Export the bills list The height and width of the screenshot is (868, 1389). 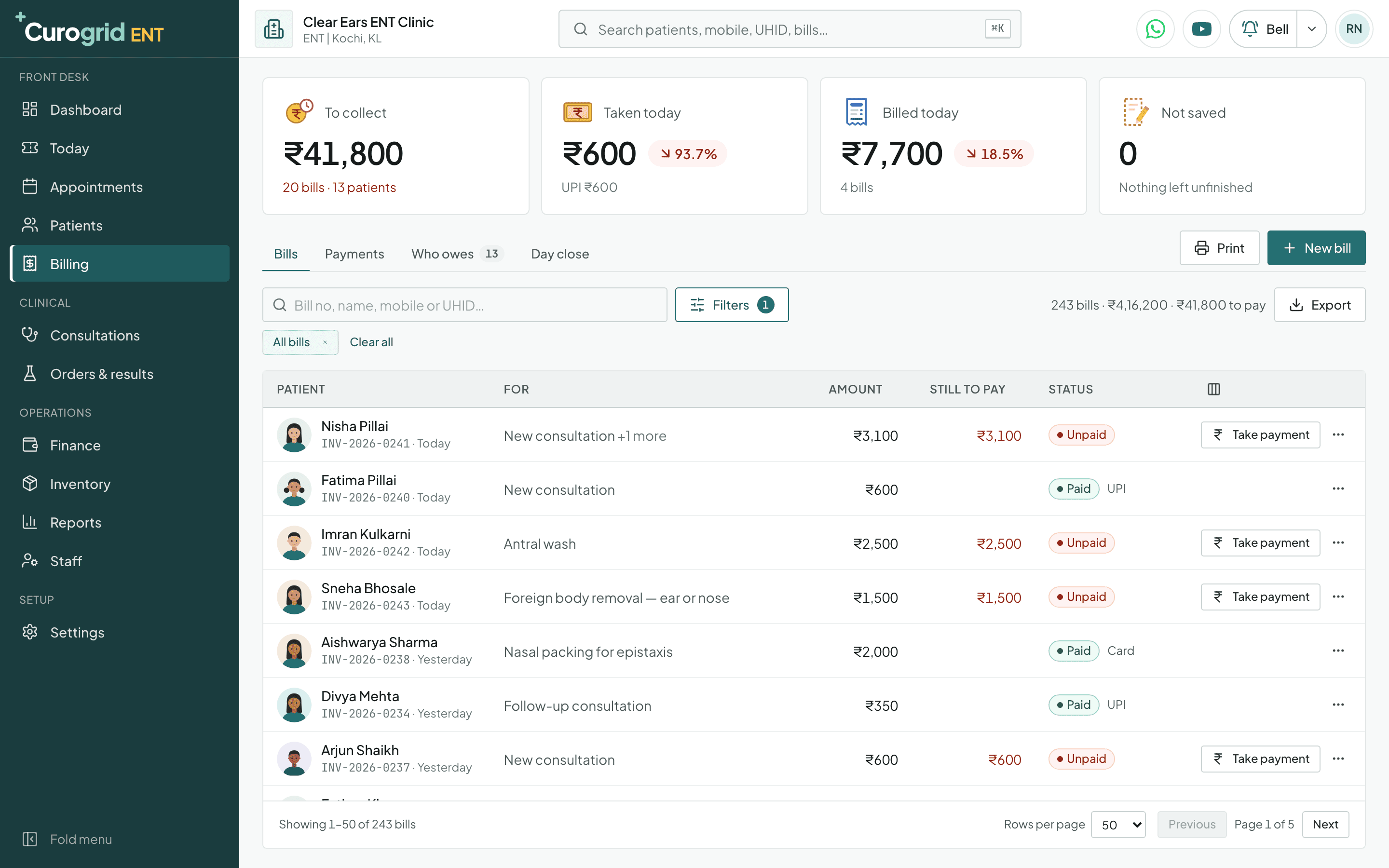click(x=1320, y=305)
